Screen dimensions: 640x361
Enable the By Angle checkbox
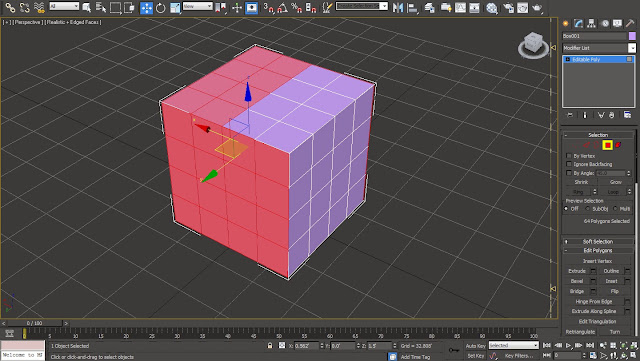[569, 173]
